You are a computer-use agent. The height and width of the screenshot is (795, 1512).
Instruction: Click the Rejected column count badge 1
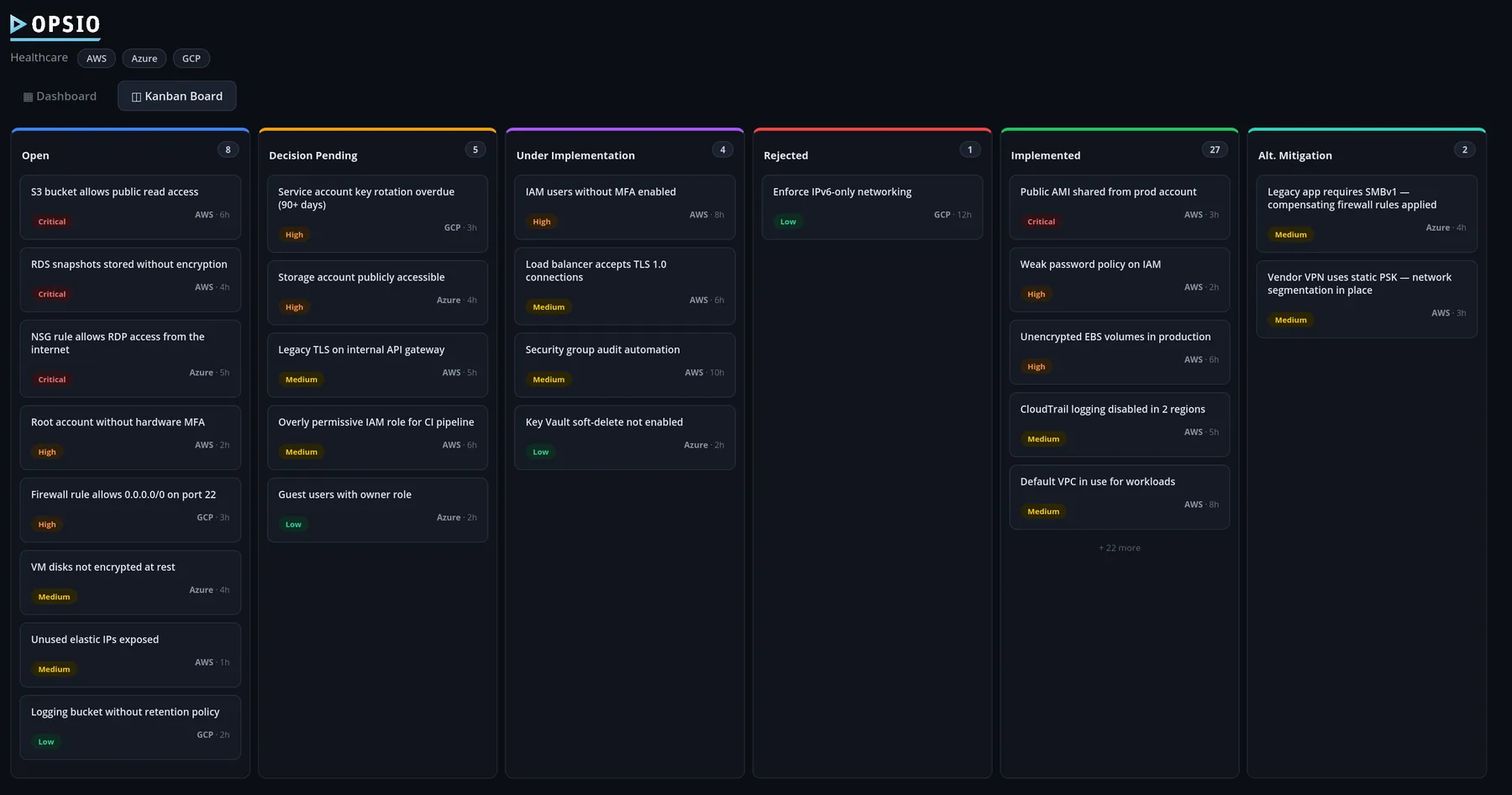970,150
